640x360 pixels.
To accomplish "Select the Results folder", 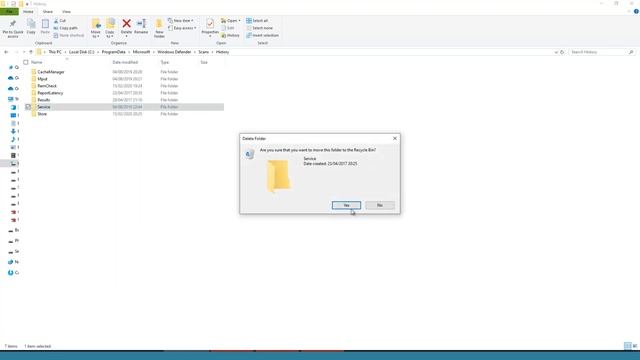I will click(44, 100).
